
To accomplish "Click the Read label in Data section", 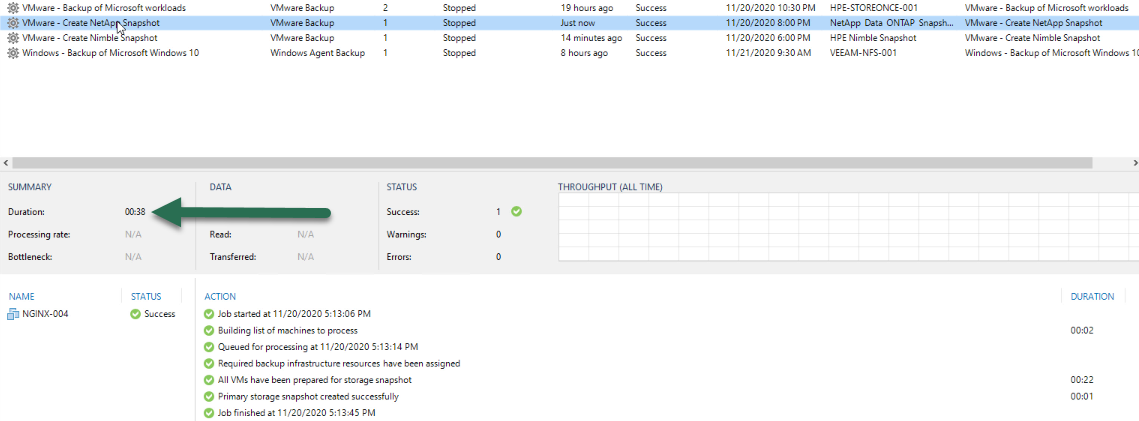I will [x=220, y=234].
